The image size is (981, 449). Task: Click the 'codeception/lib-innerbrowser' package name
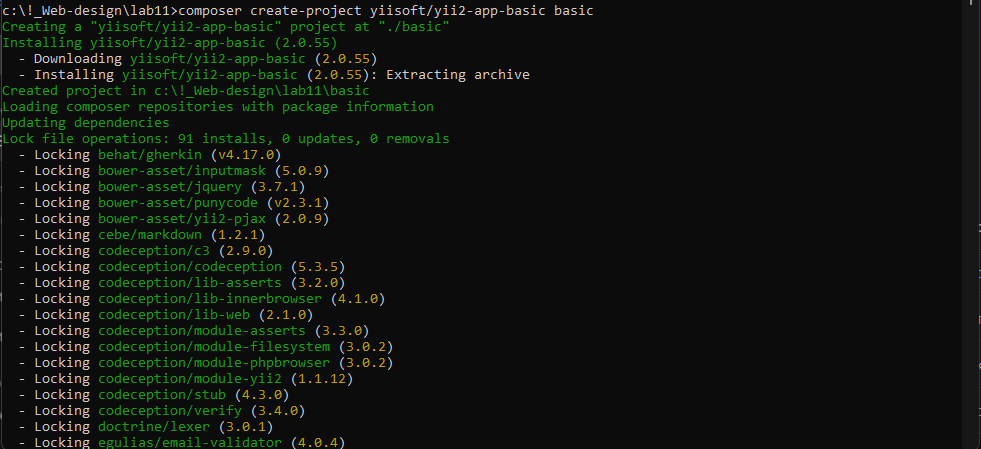click(x=210, y=299)
